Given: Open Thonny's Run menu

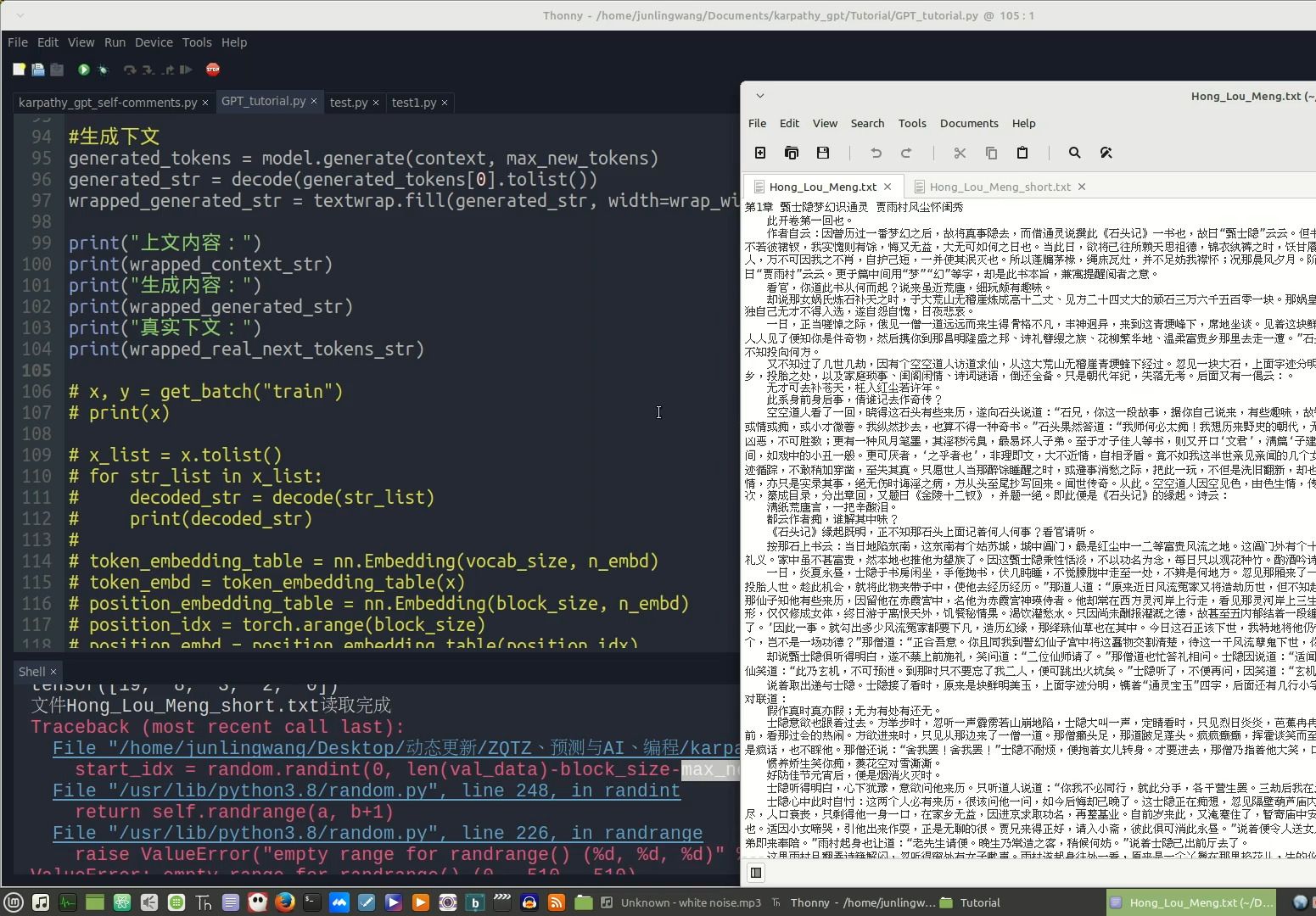Looking at the screenshot, I should [x=115, y=42].
